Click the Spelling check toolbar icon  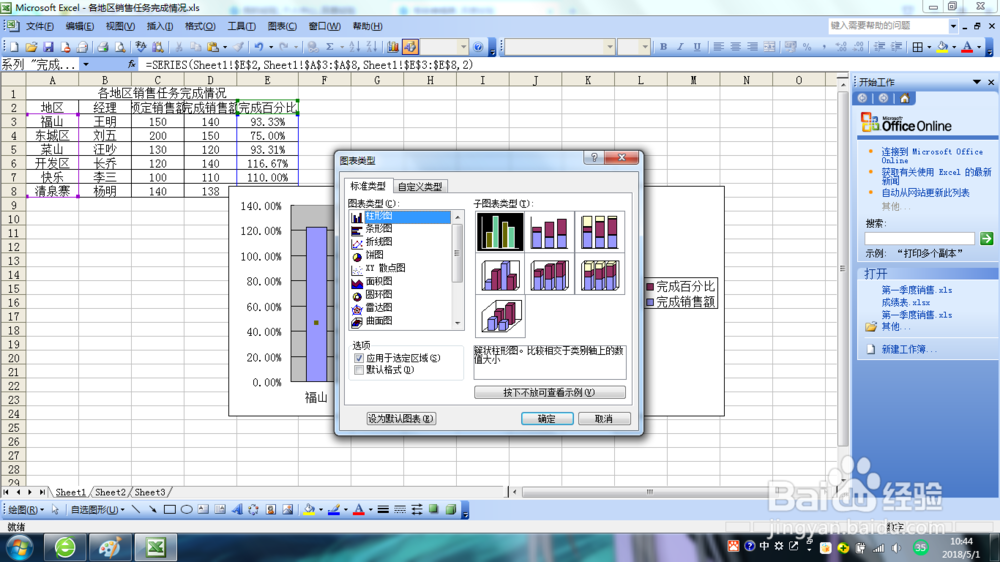click(140, 47)
